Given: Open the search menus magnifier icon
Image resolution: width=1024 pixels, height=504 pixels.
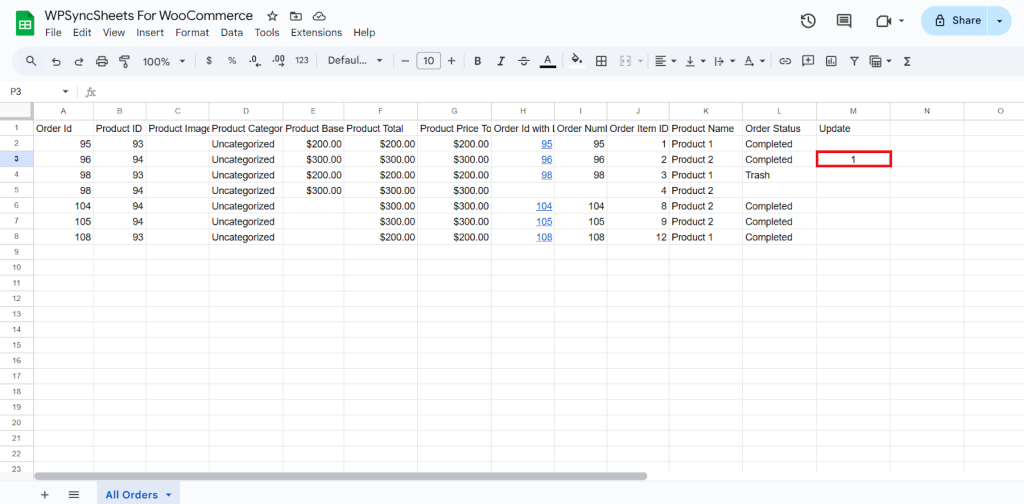Looking at the screenshot, I should click(31, 61).
